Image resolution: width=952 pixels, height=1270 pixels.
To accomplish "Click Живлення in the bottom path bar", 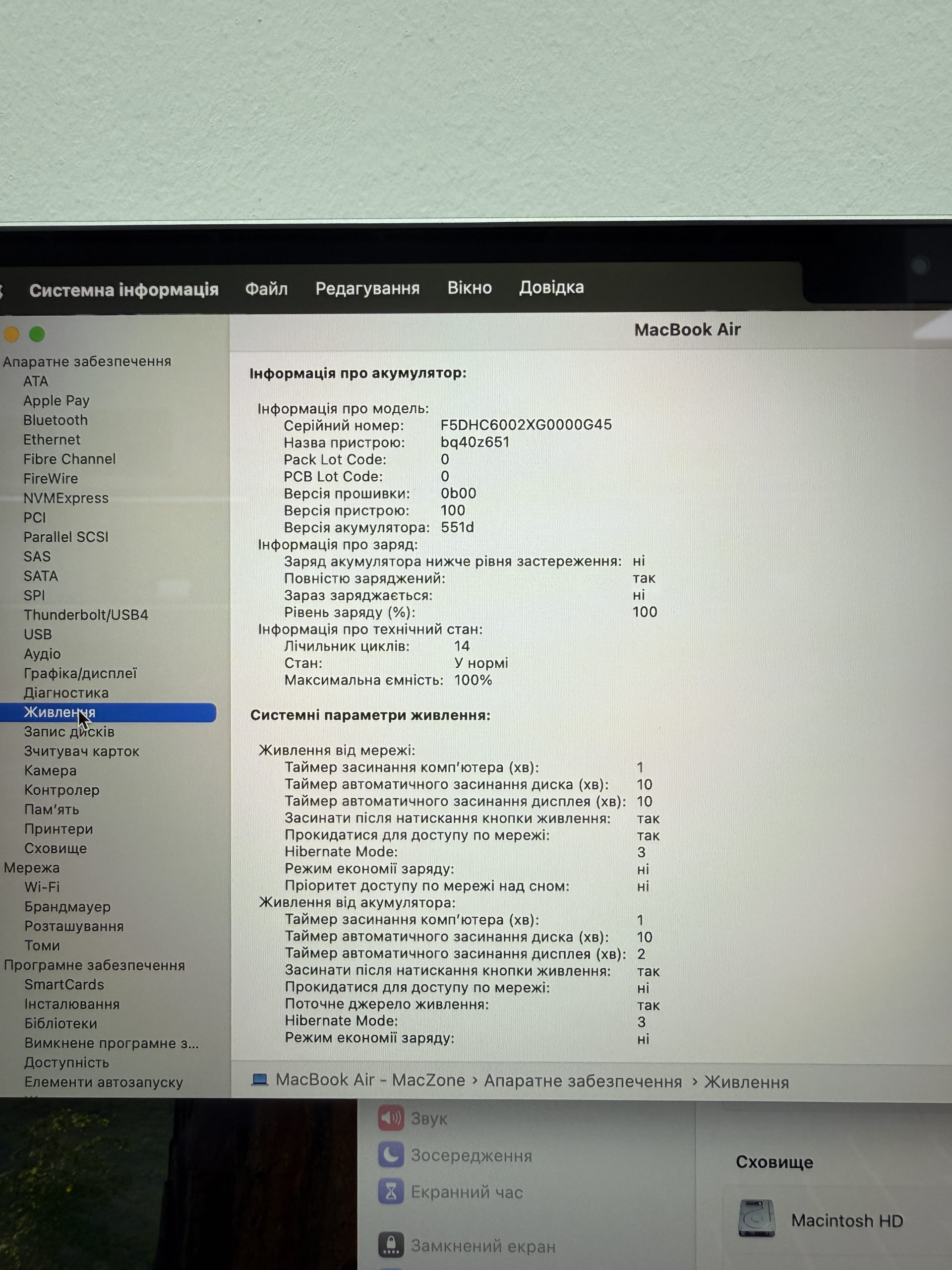I will (747, 1083).
